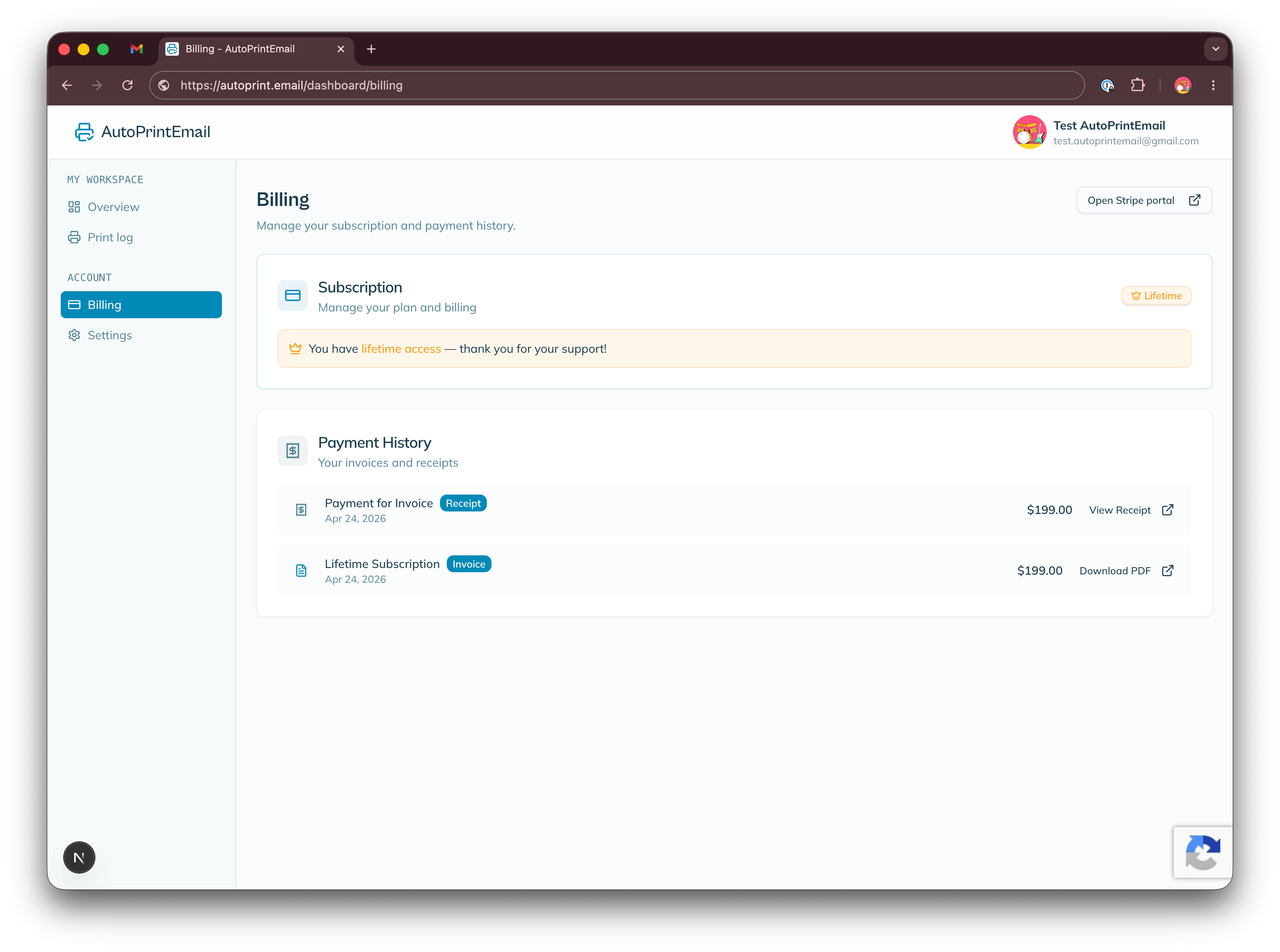The width and height of the screenshot is (1280, 952).
Task: Click the reCAPTCHA badge
Action: (1202, 852)
